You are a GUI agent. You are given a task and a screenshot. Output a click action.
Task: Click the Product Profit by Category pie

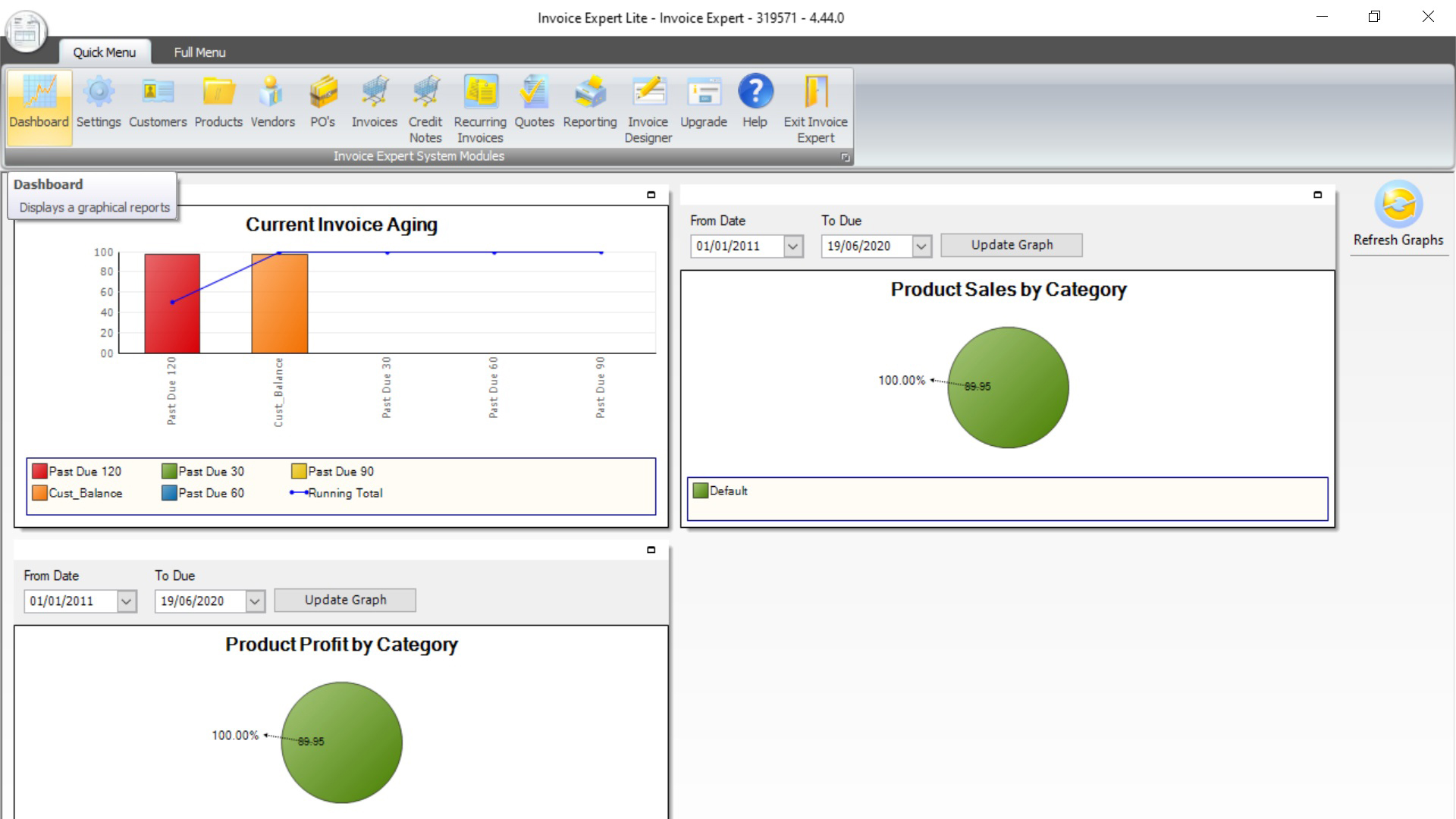[x=342, y=742]
